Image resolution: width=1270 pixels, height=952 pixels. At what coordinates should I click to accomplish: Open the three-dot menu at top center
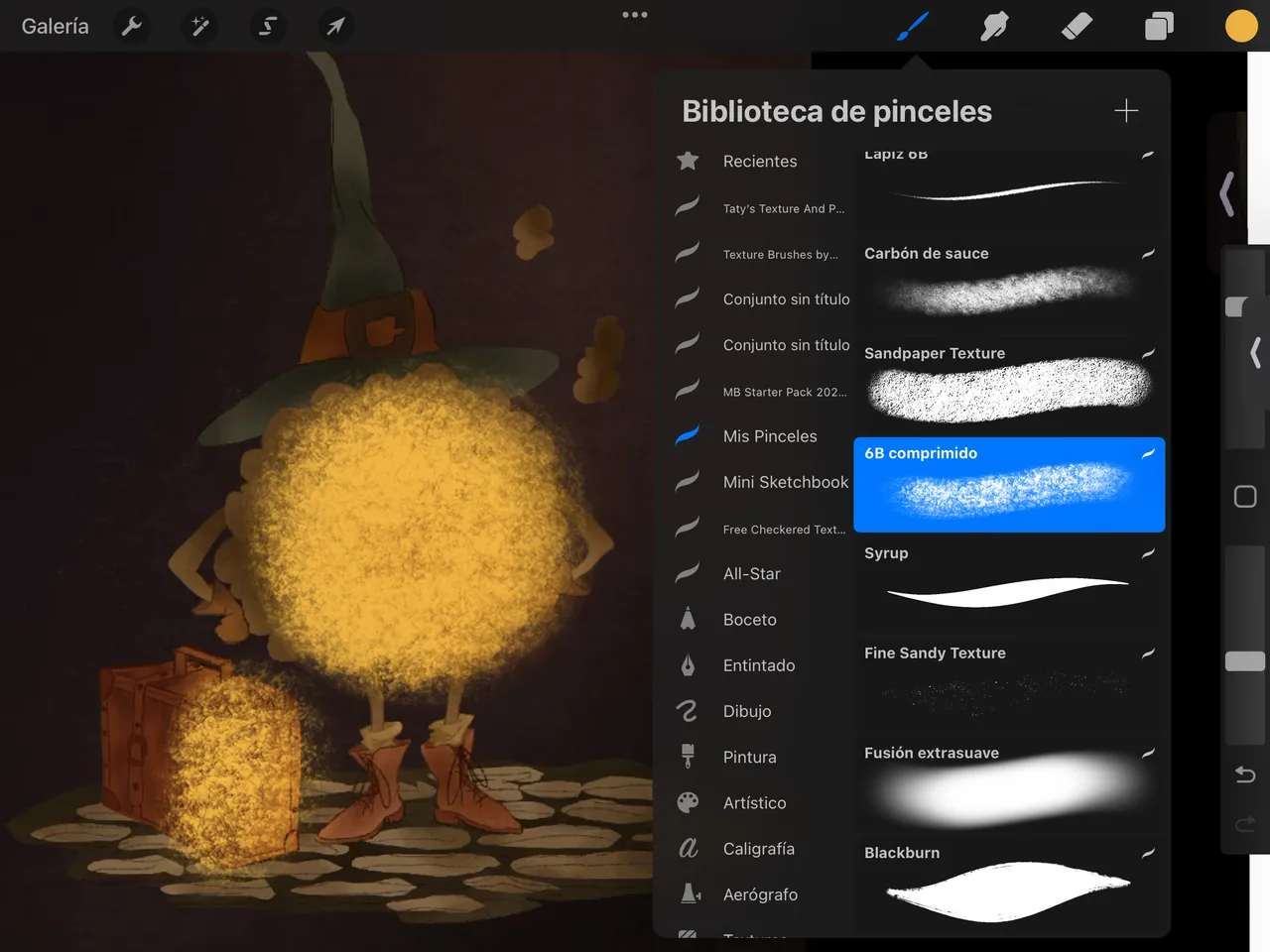click(635, 15)
